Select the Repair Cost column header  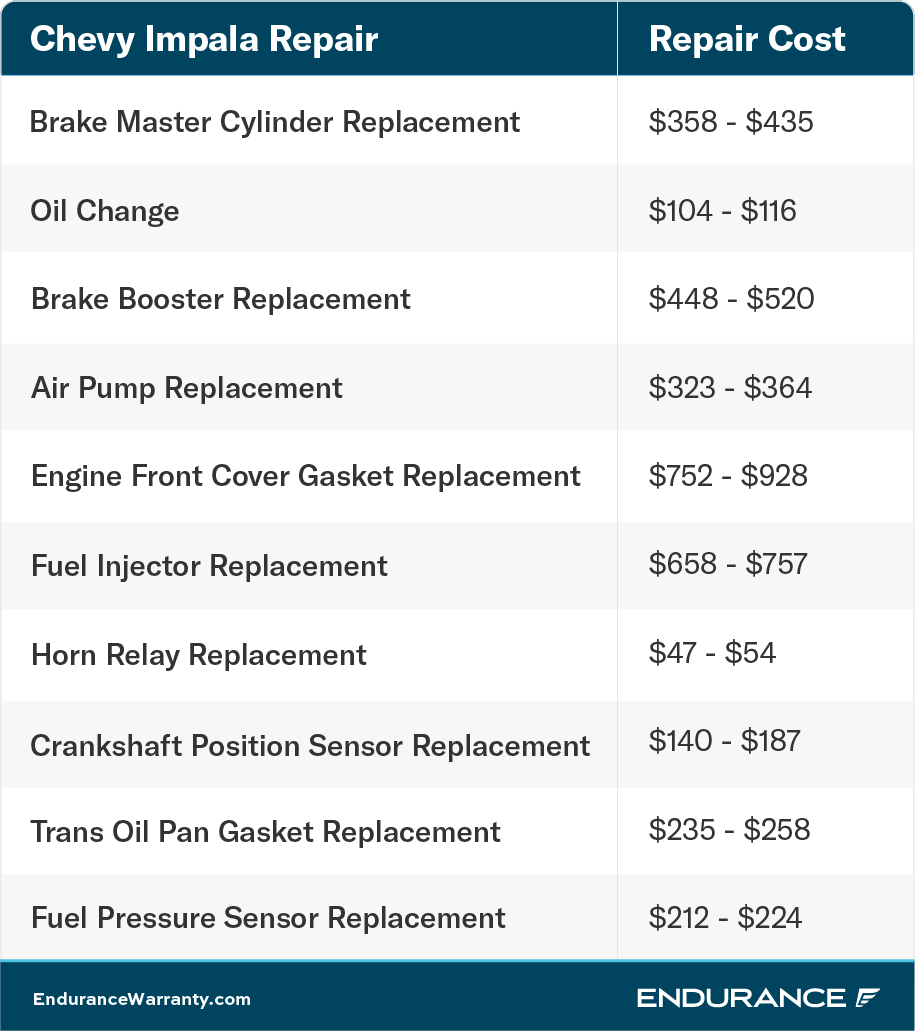[x=747, y=39]
